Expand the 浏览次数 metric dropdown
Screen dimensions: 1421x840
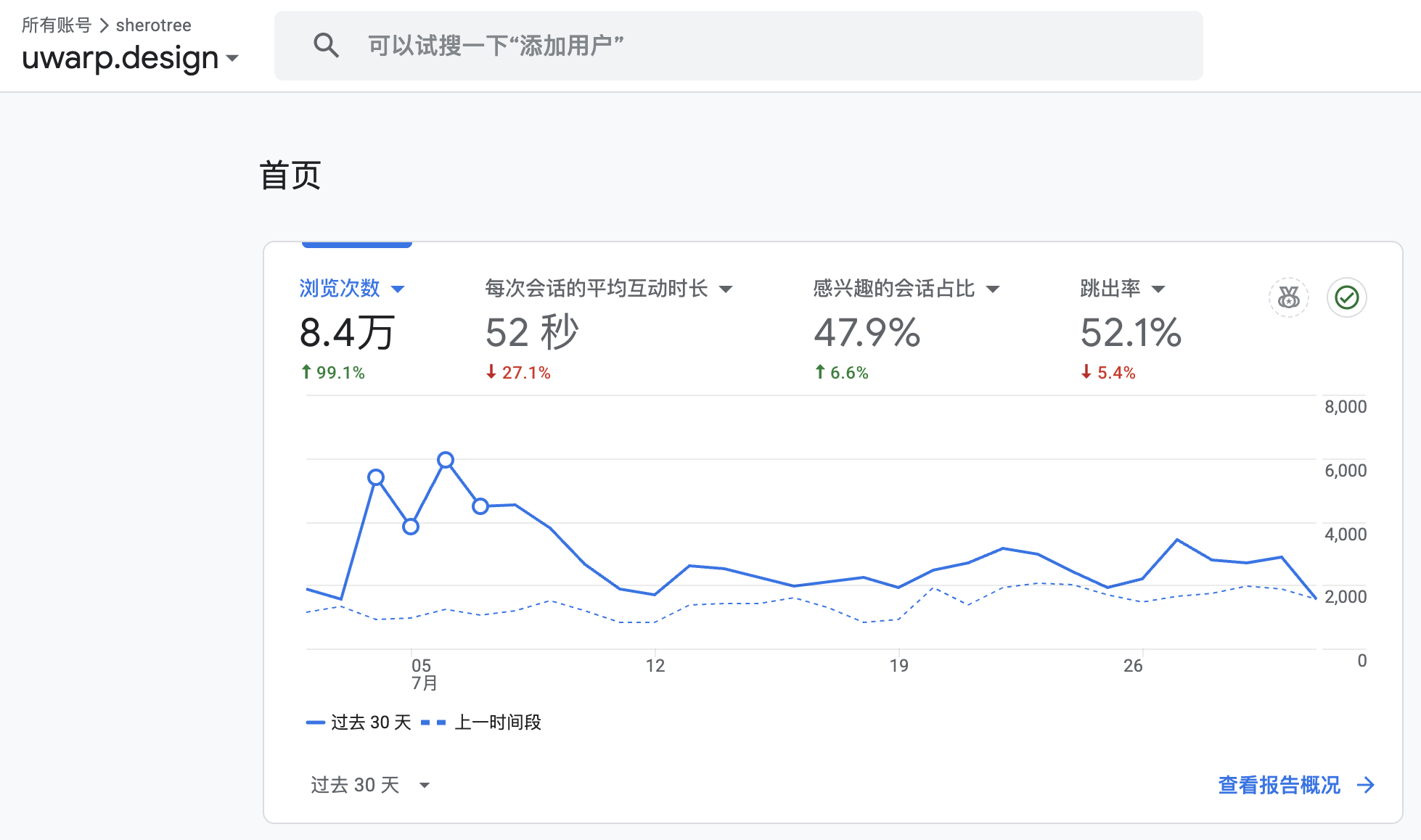[x=398, y=289]
